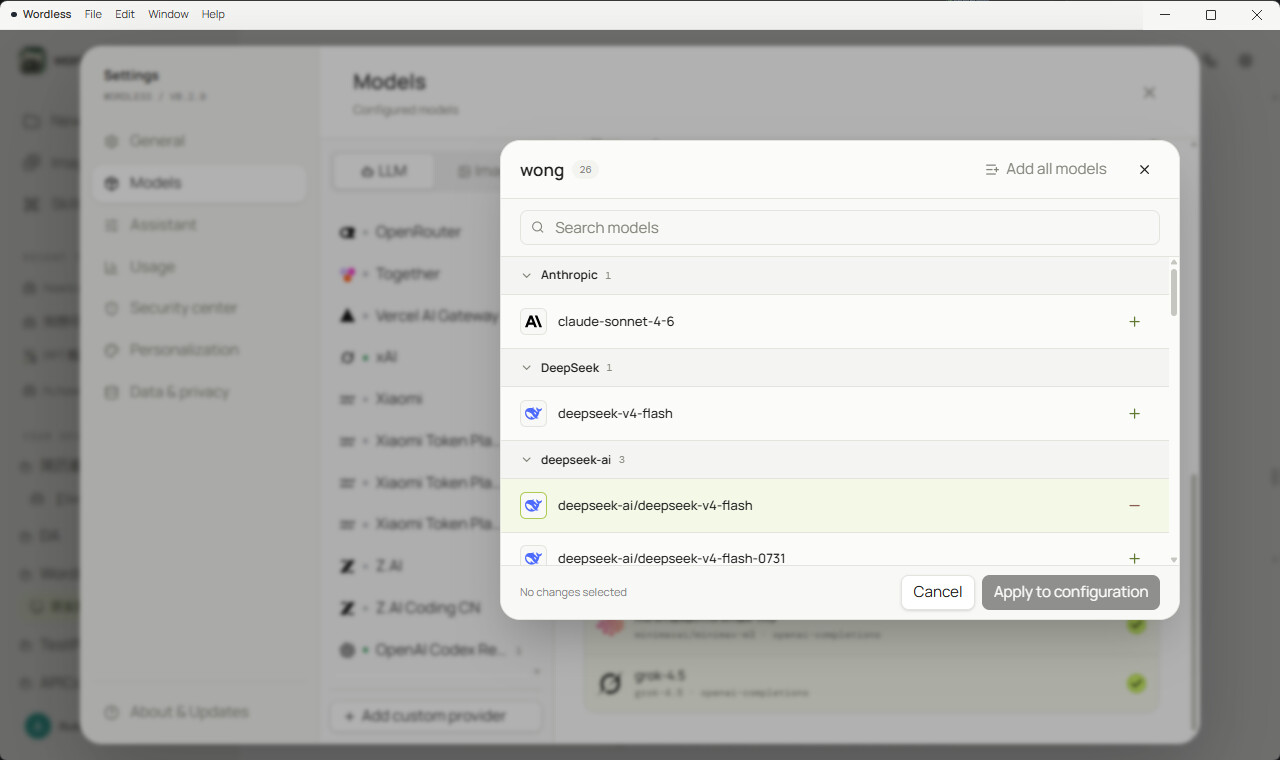Click the Security center icon in Settings
The image size is (1280, 760).
point(112,308)
